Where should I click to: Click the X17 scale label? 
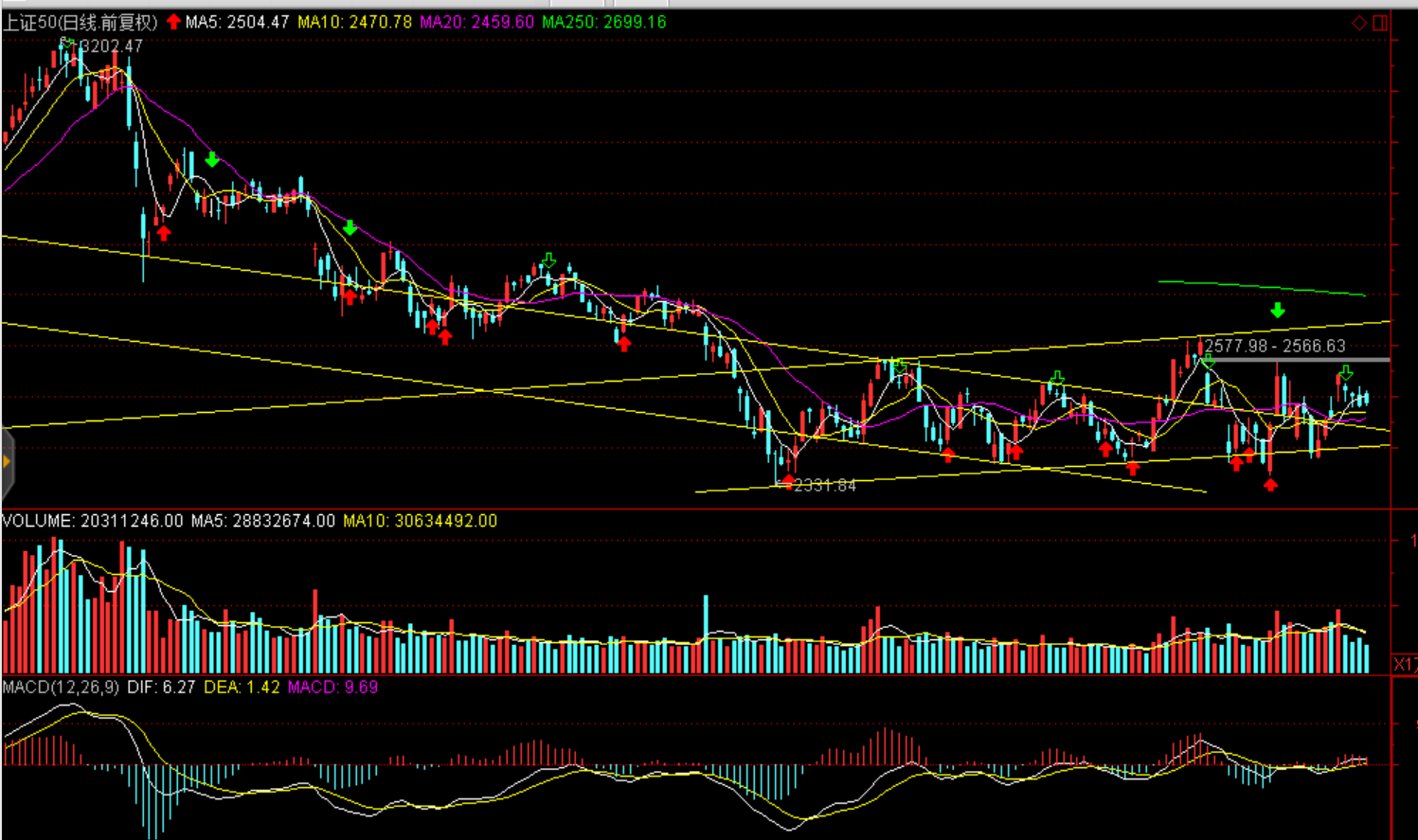(1405, 664)
